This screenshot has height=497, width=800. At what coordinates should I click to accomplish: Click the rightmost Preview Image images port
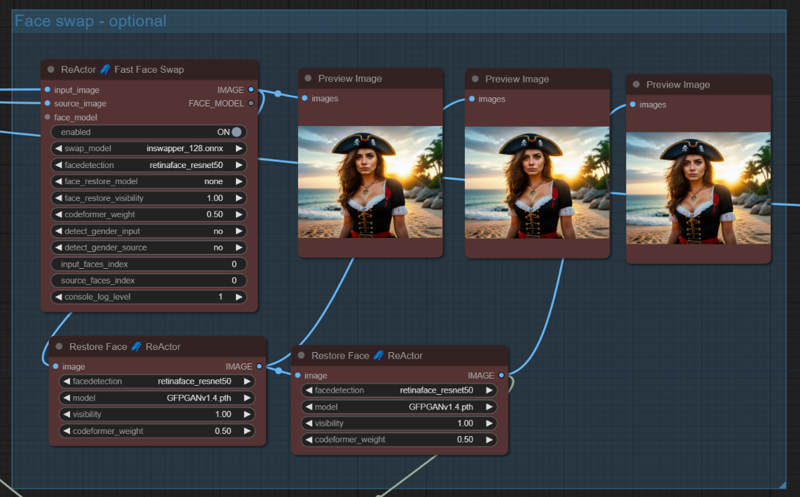(x=633, y=104)
